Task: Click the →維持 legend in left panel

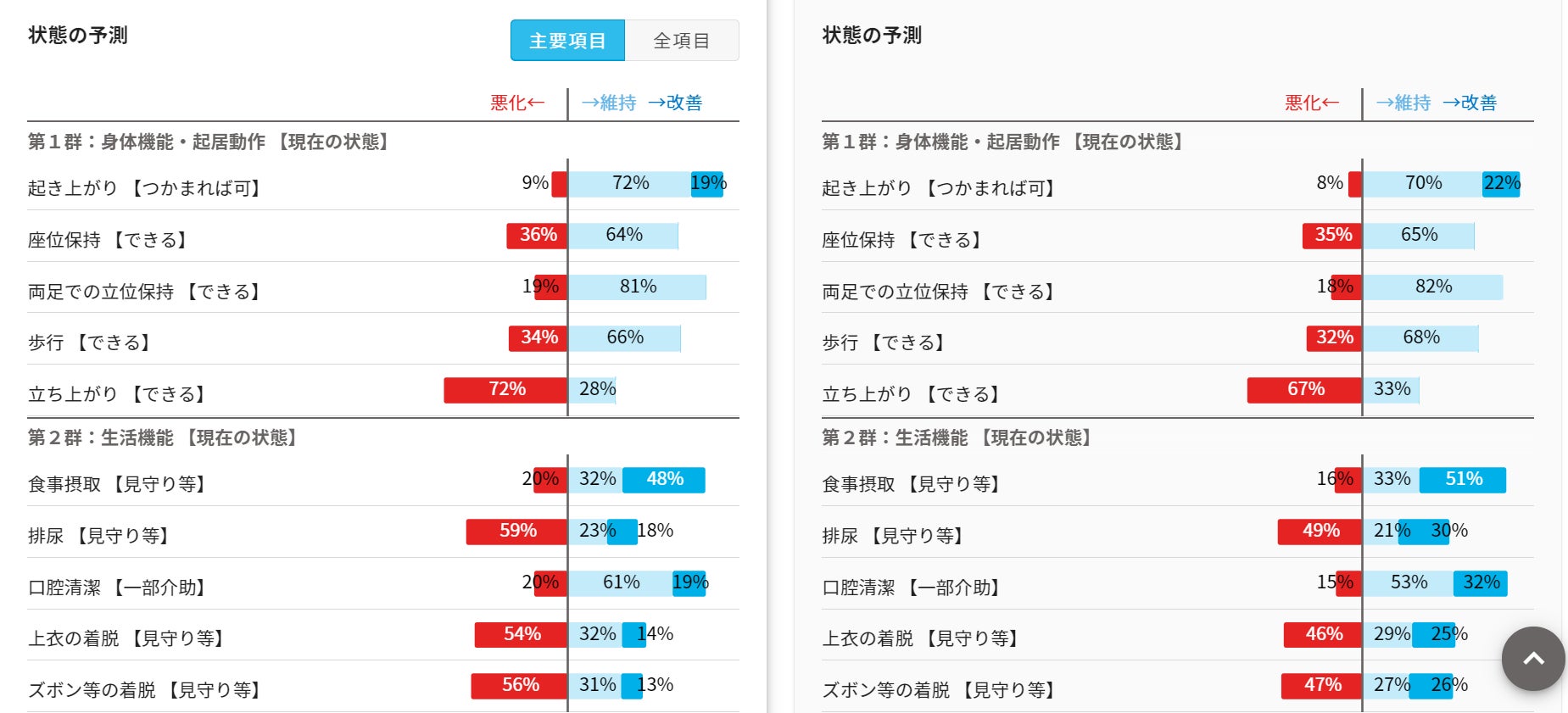Action: pos(609,103)
